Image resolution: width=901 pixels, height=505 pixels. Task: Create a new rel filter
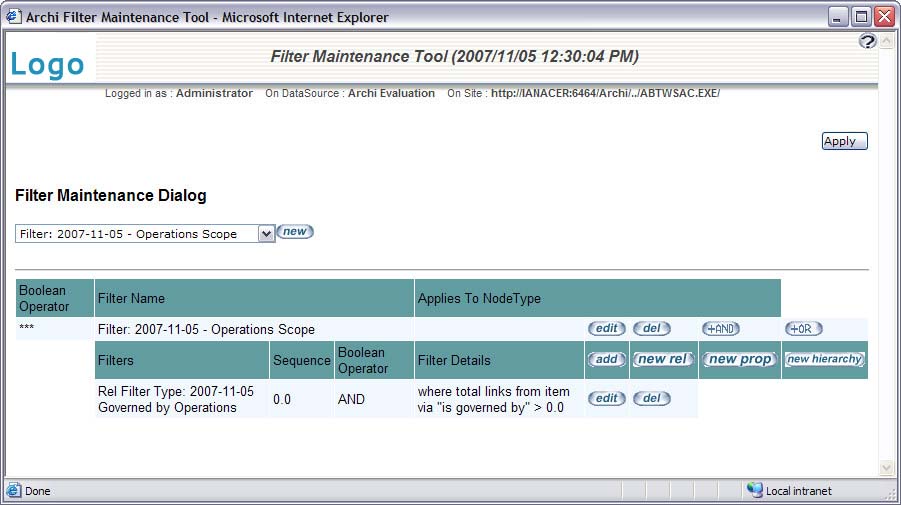click(663, 359)
